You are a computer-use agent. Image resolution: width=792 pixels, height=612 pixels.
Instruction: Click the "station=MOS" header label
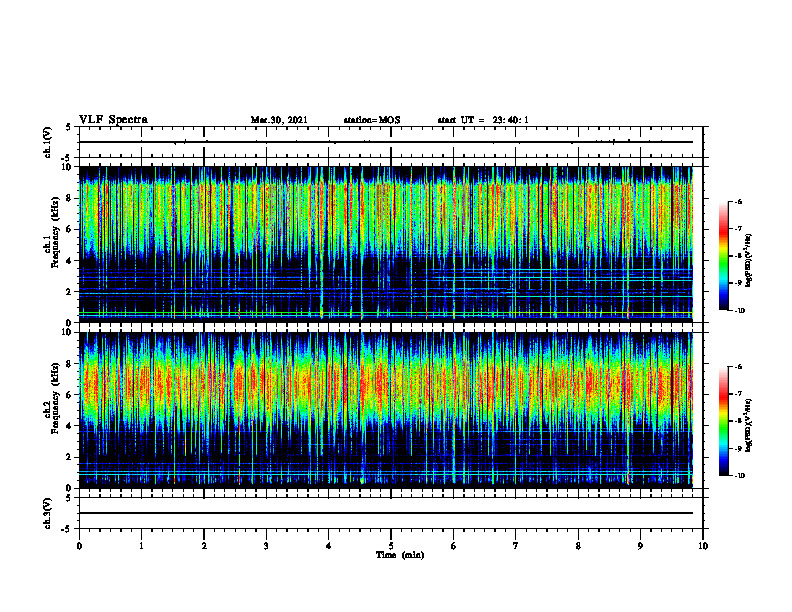pos(372,120)
